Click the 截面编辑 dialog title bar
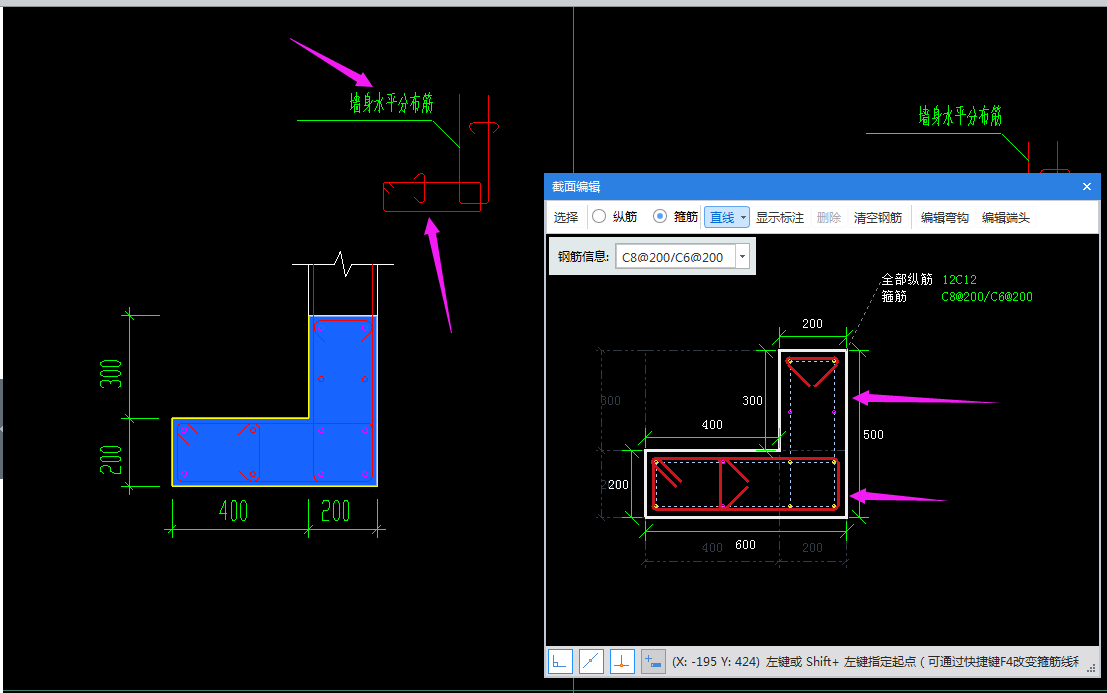This screenshot has height=693, width=1107. pyautogui.click(x=800, y=186)
